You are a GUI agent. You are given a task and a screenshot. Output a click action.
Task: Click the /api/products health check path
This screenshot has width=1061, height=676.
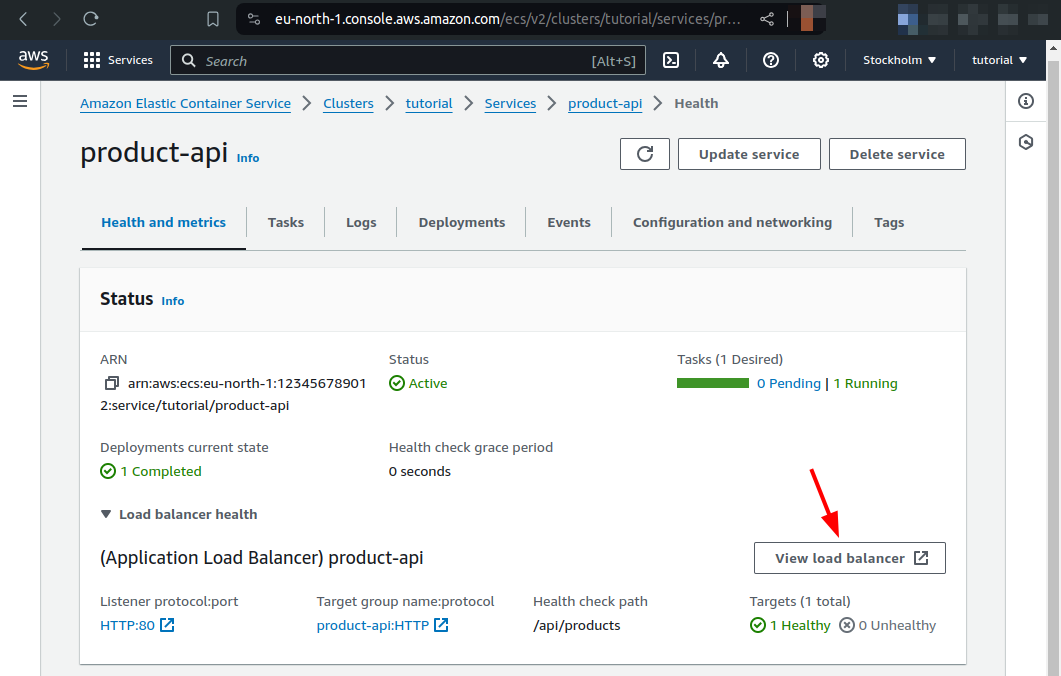click(577, 625)
